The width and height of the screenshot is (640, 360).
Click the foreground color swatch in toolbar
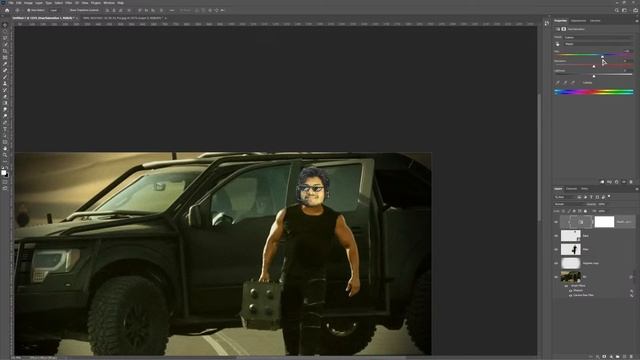(x=4, y=172)
